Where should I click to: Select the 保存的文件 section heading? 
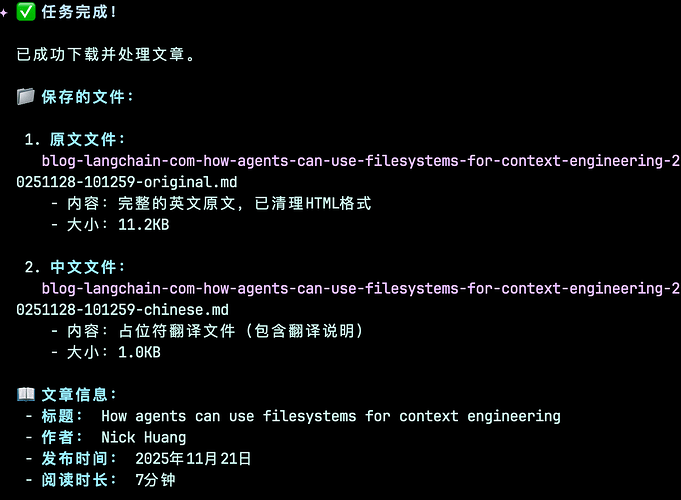point(87,96)
